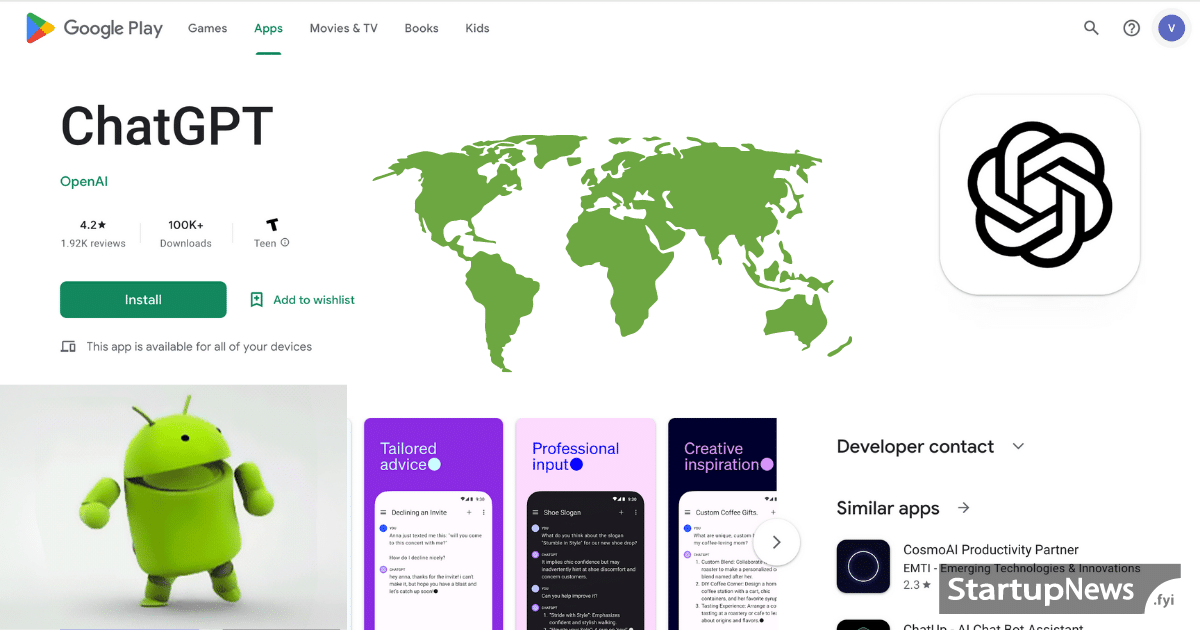Click the ChatGPT app title

click(x=166, y=127)
